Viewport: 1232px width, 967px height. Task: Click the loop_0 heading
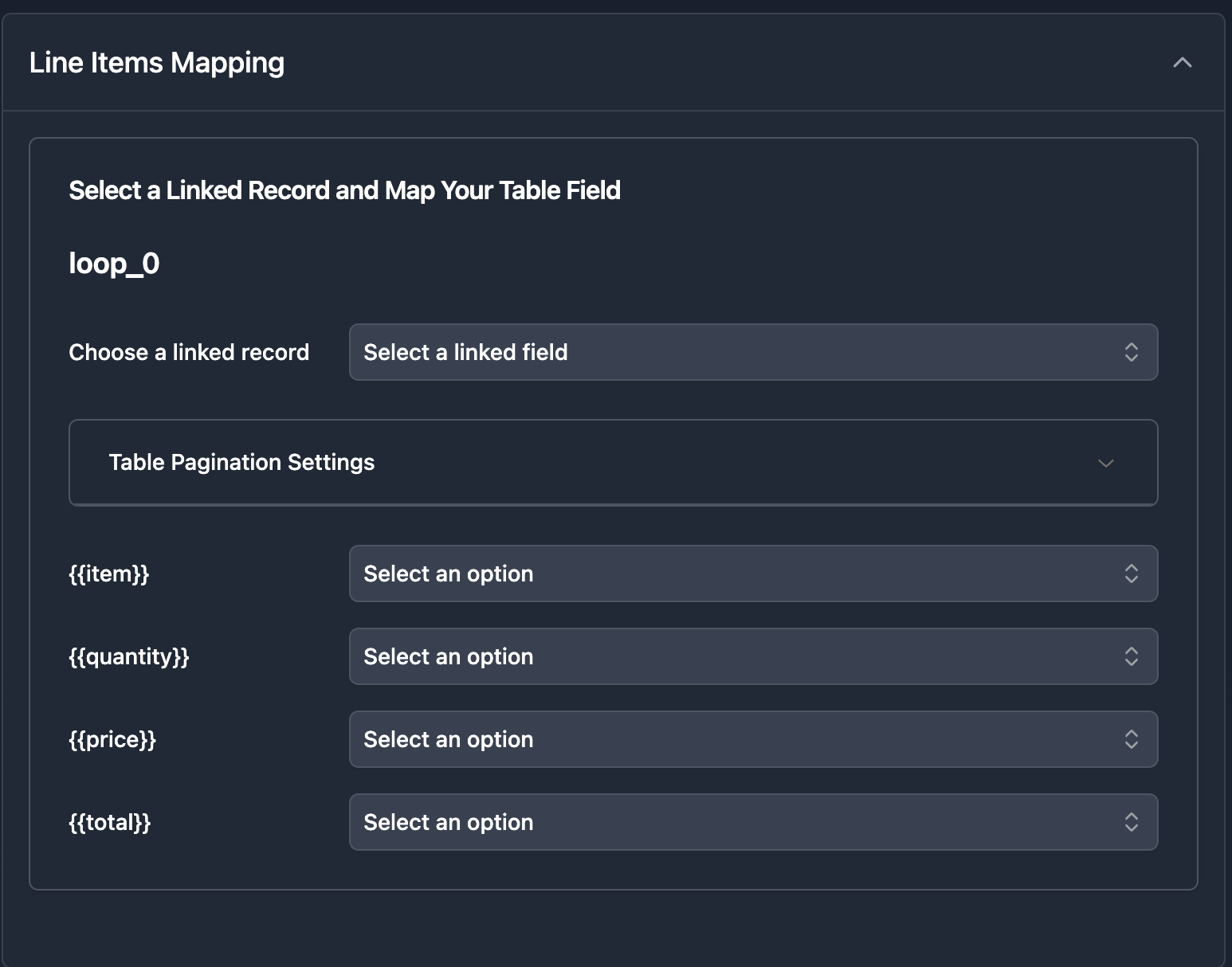point(114,263)
